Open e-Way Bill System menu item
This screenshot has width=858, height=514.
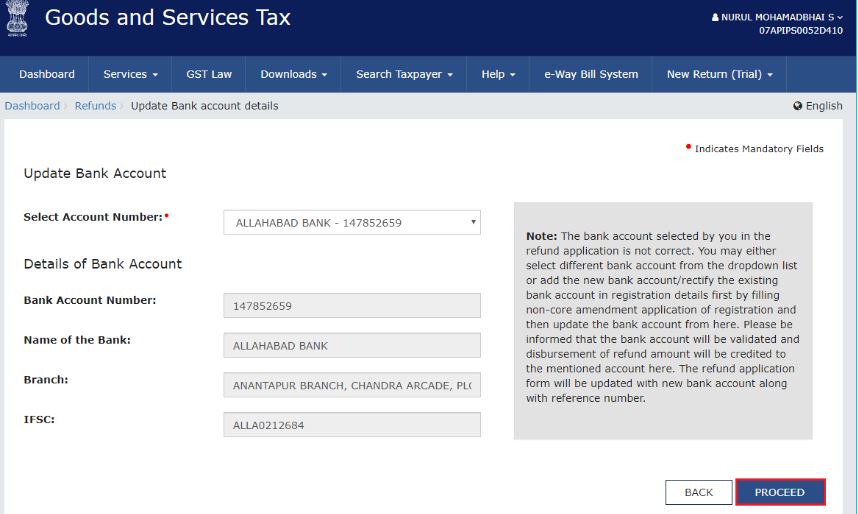590,74
